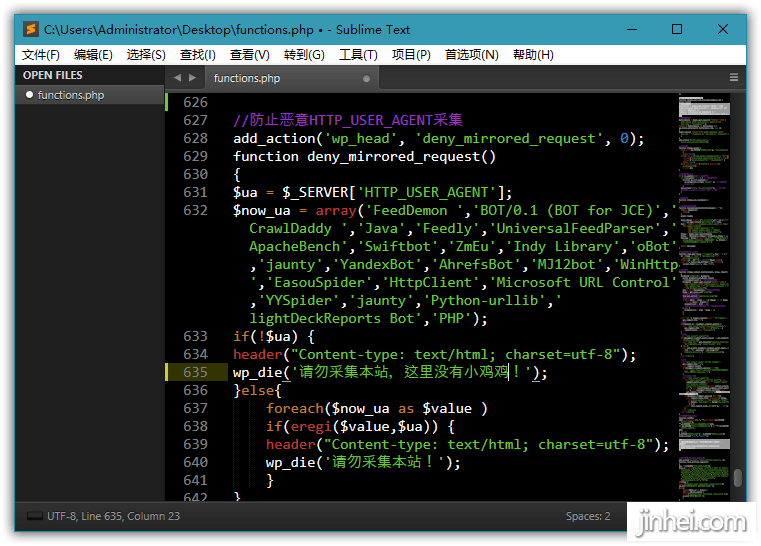
Task: Open the 查找(I) menu
Action: 198,55
